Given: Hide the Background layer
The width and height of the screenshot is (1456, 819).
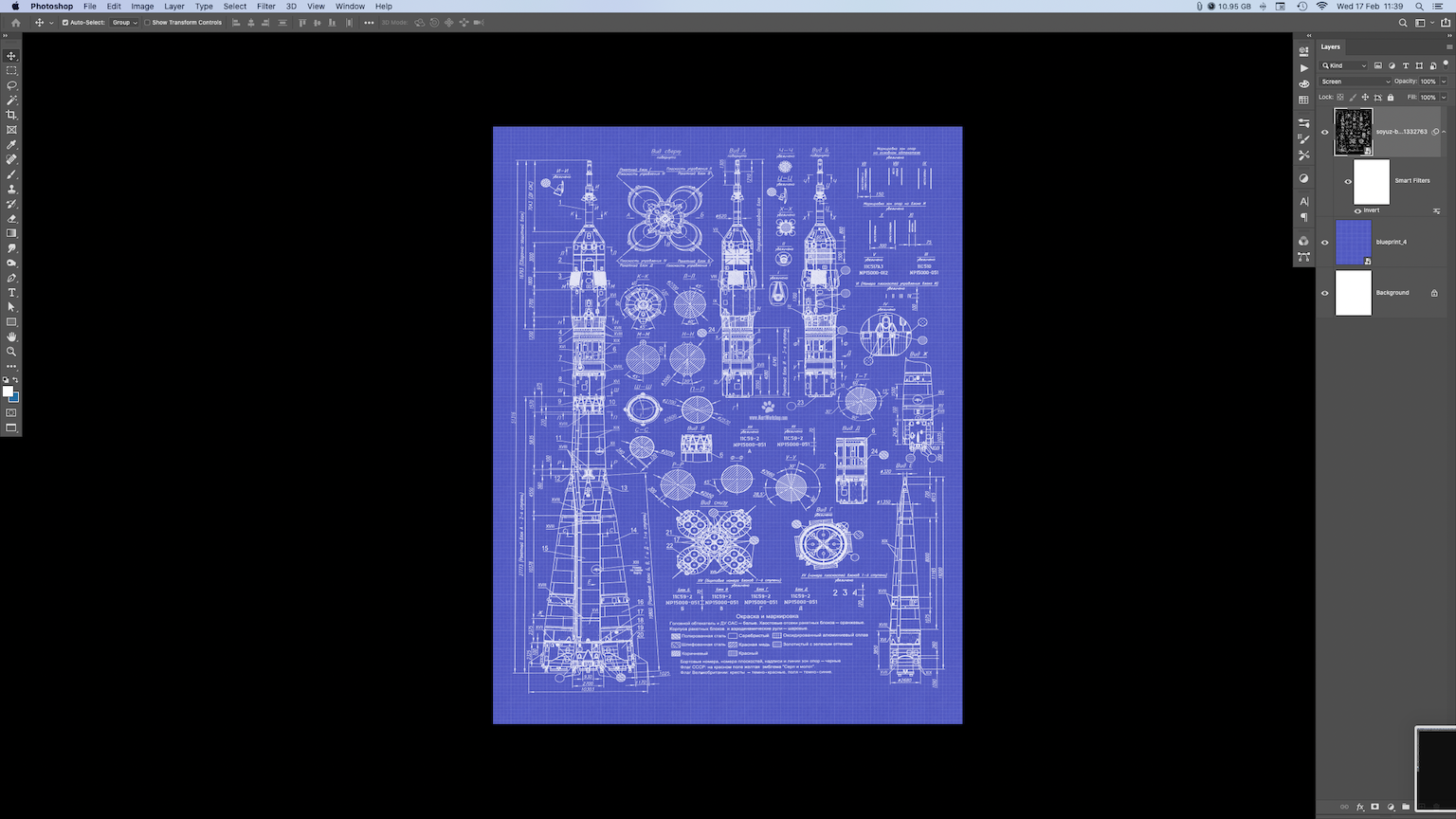Looking at the screenshot, I should [1325, 293].
